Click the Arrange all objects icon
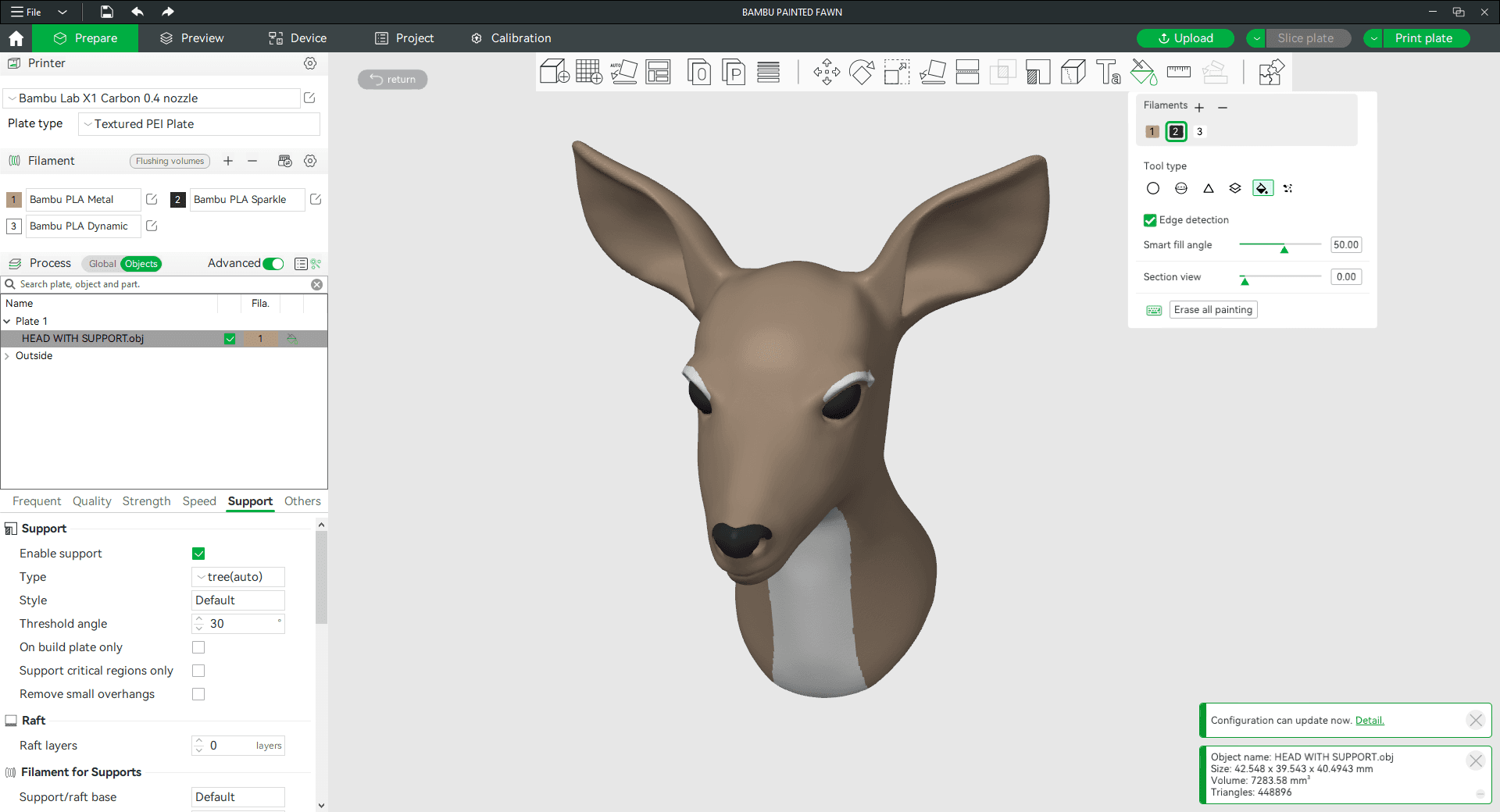1500x812 pixels. tap(658, 72)
